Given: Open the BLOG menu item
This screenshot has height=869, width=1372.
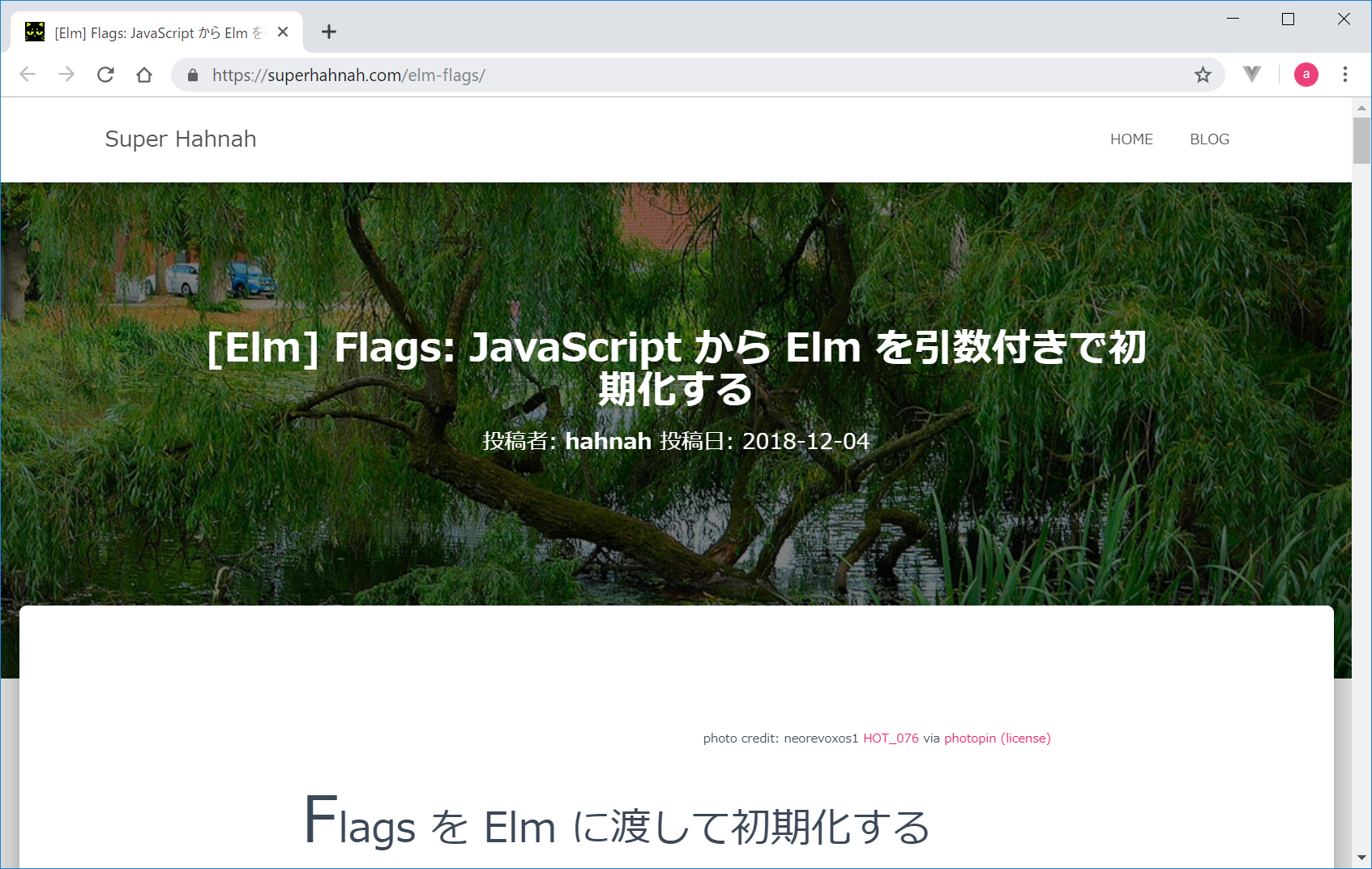Looking at the screenshot, I should tap(1209, 139).
